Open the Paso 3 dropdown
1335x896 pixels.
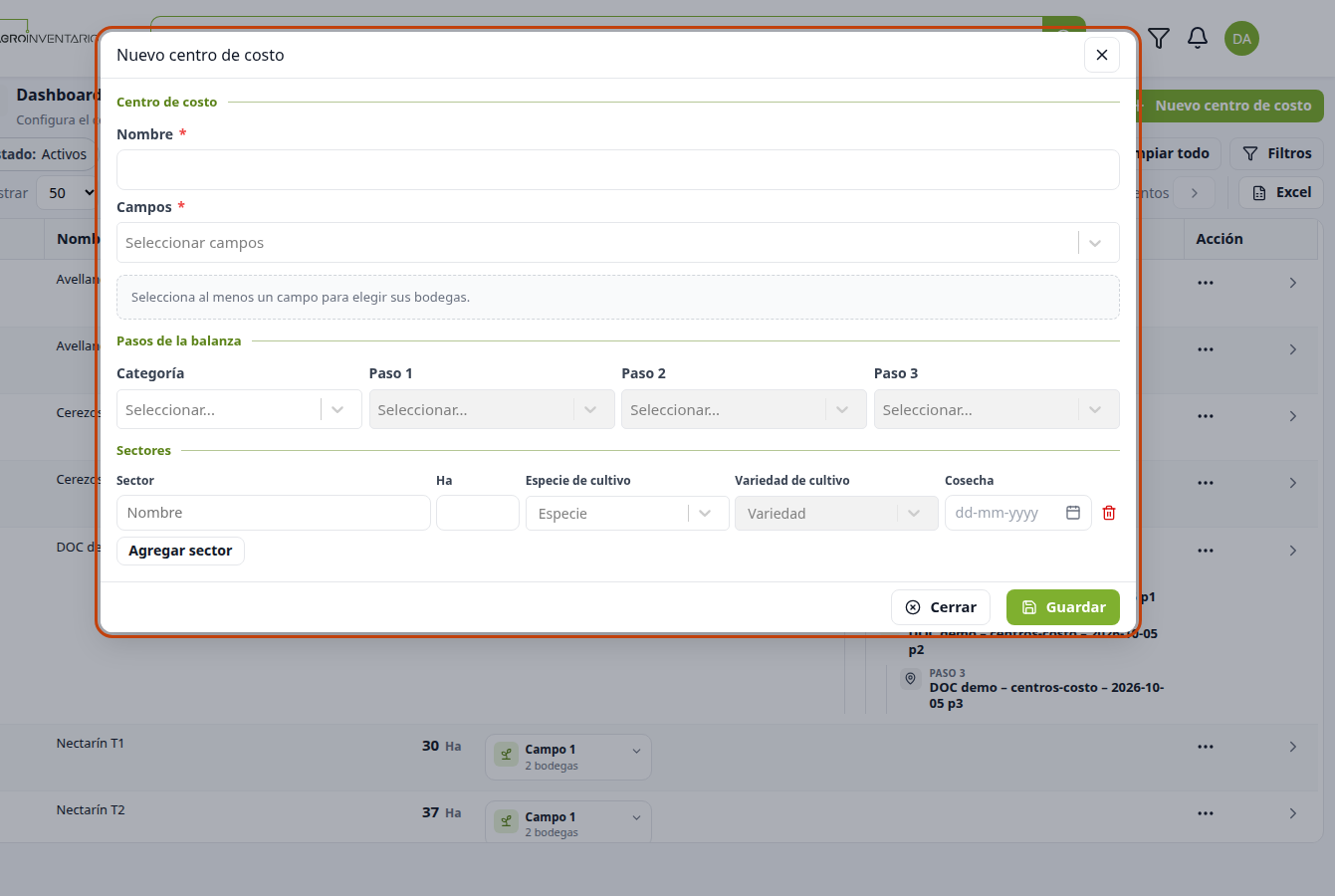pyautogui.click(x=997, y=409)
